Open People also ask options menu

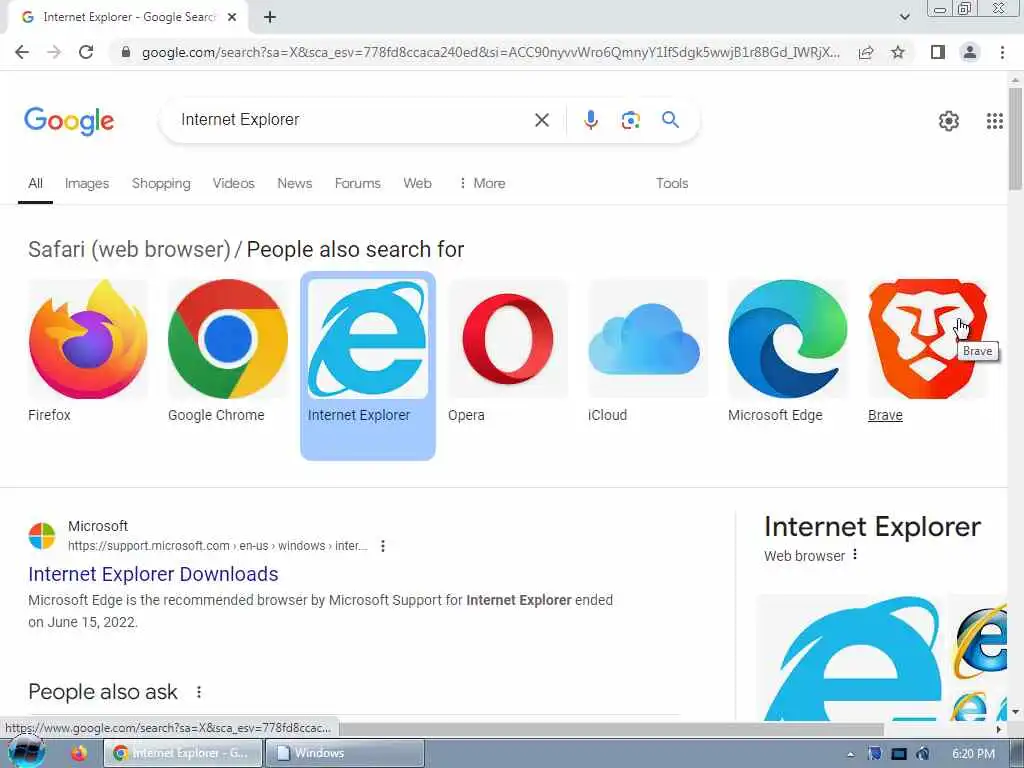tap(199, 692)
